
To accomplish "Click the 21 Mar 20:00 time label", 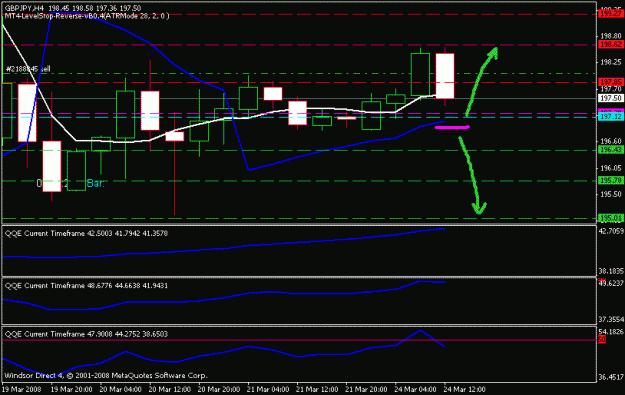I will (x=366, y=389).
